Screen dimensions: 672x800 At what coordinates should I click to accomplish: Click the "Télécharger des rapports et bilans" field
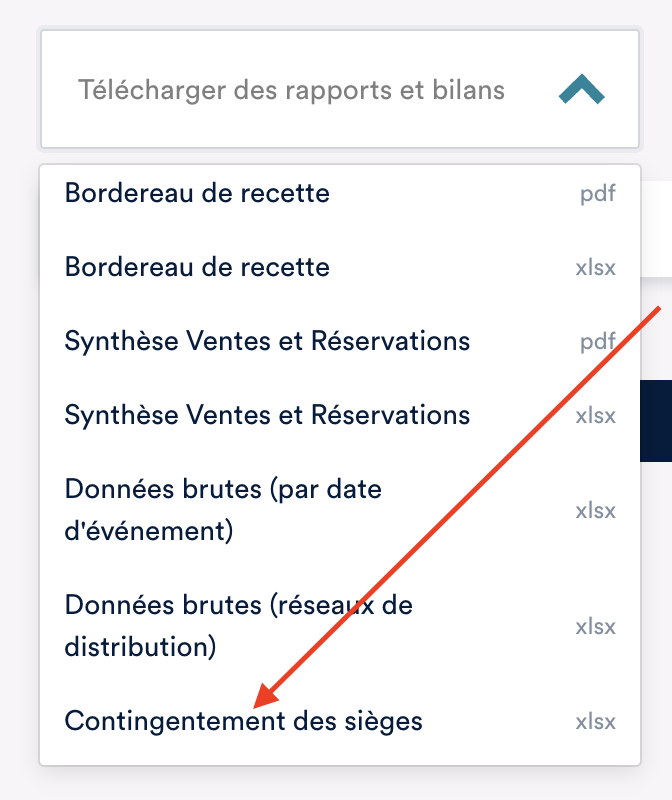[291, 91]
